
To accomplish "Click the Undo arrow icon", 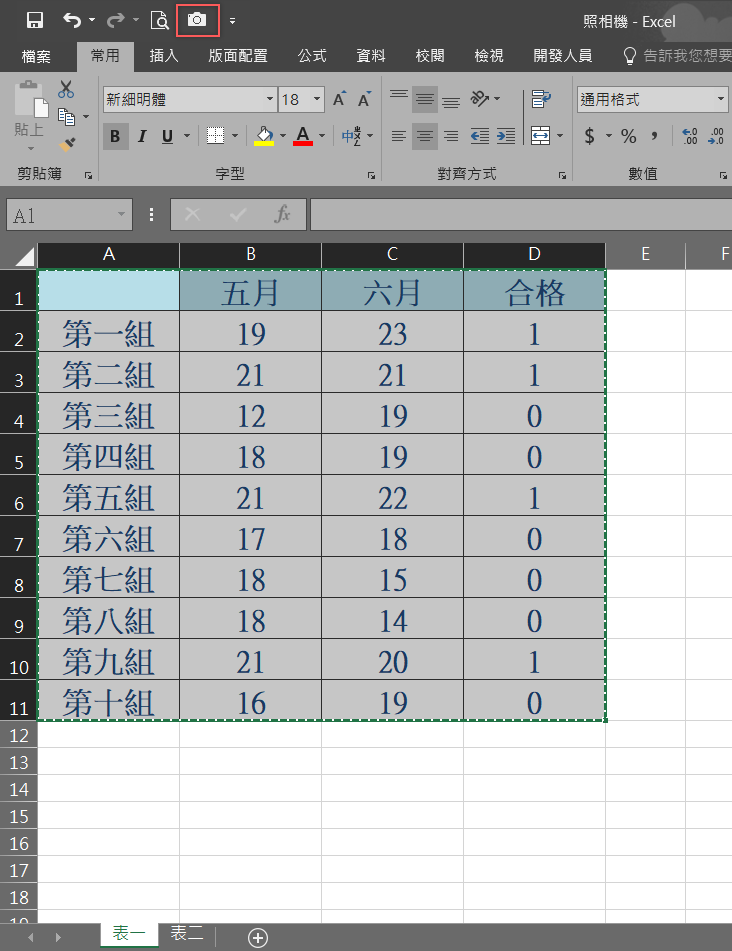I will pyautogui.click(x=72, y=20).
